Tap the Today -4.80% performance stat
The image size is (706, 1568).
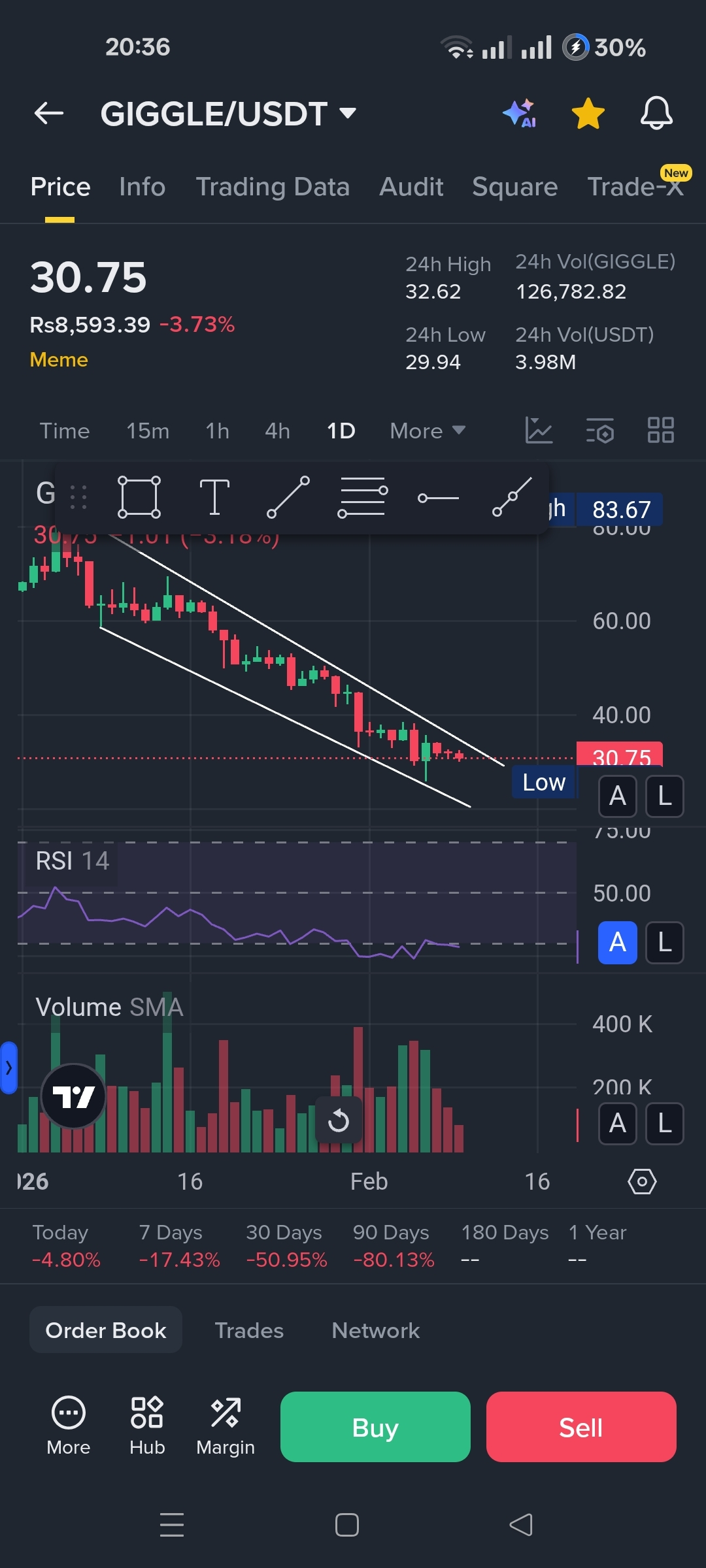point(66,1246)
